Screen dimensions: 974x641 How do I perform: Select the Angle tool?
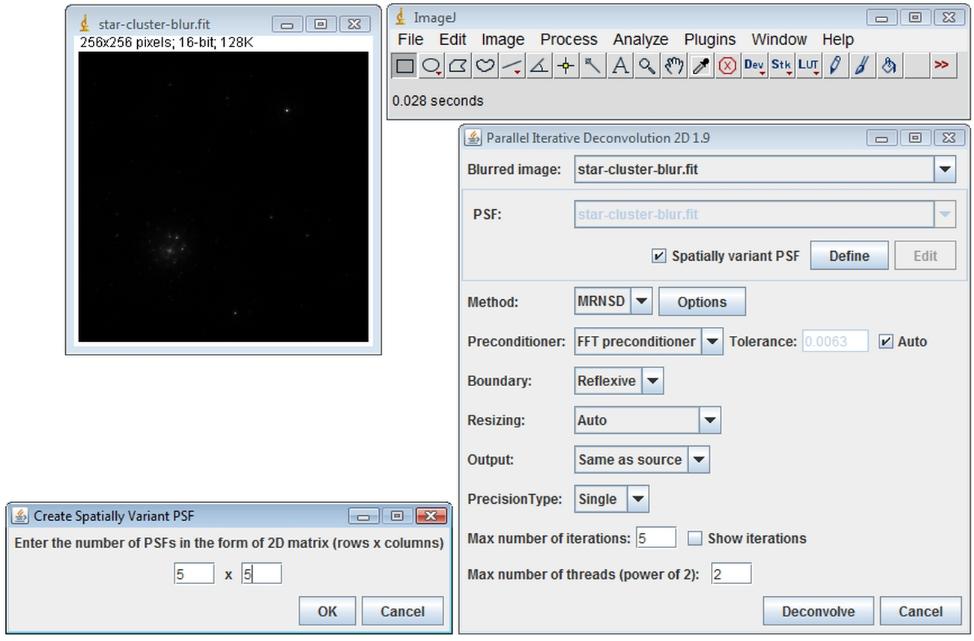[539, 65]
